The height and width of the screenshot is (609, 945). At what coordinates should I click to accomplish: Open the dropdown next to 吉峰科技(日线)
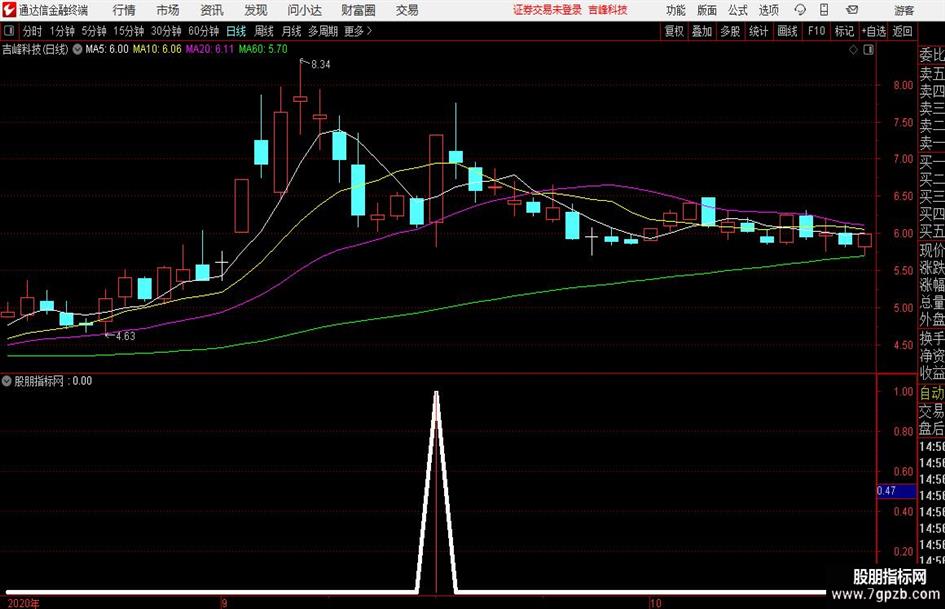point(77,49)
